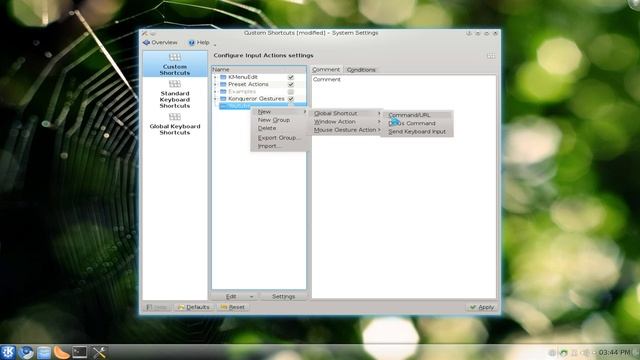
Task: Open the System Settings tools icon in the panel
Action: click(98, 352)
